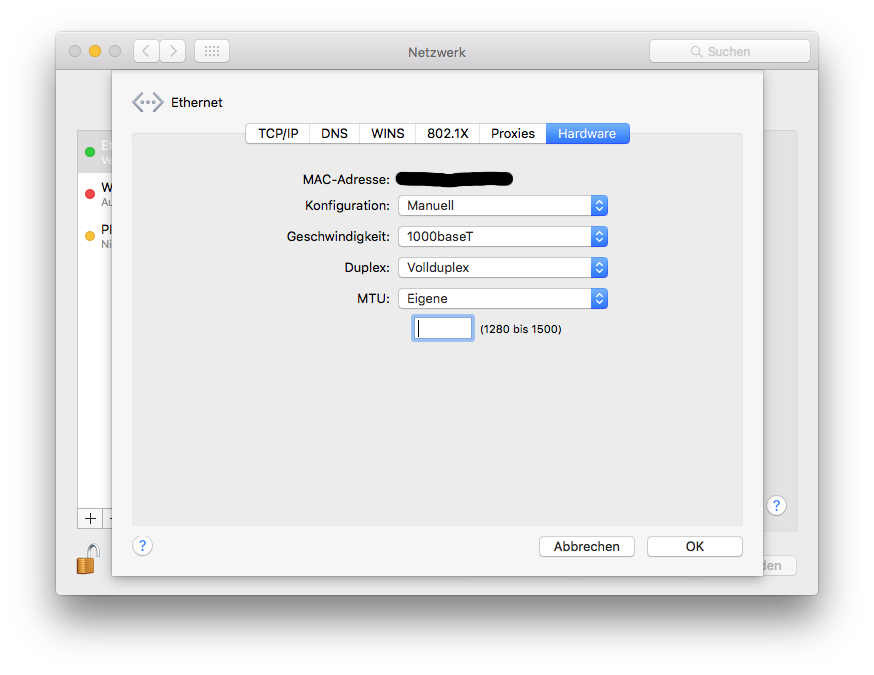The width and height of the screenshot is (874, 675).
Task: Focus the Suchen search field
Action: pos(729,51)
